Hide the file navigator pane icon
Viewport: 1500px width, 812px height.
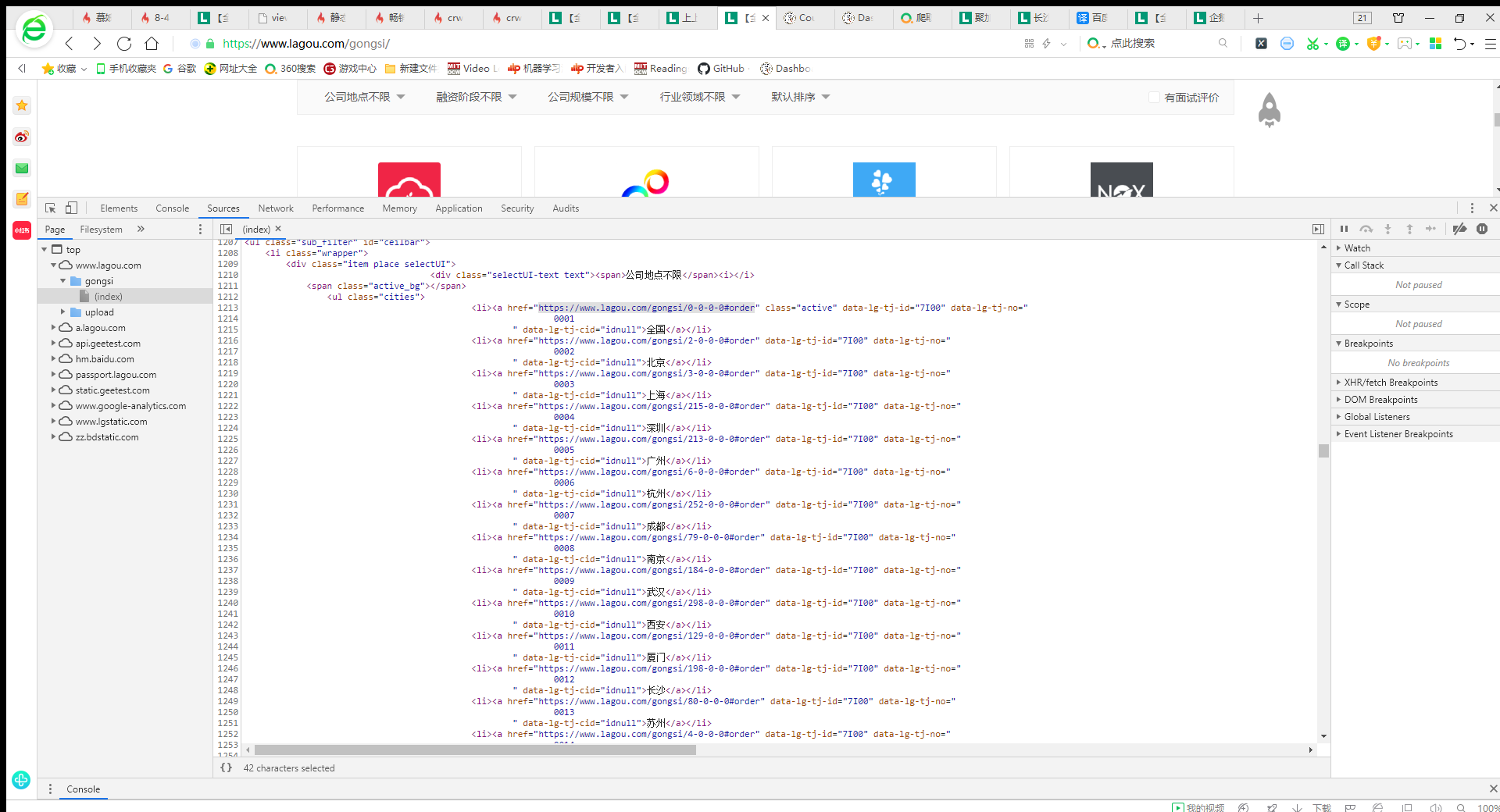tap(226, 229)
